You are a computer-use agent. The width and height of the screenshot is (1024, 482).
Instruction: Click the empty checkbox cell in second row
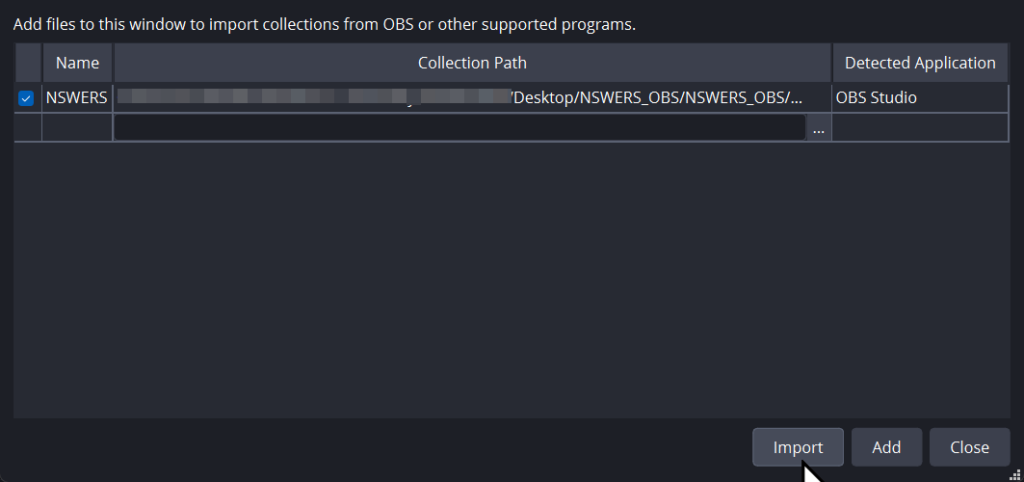[27, 128]
